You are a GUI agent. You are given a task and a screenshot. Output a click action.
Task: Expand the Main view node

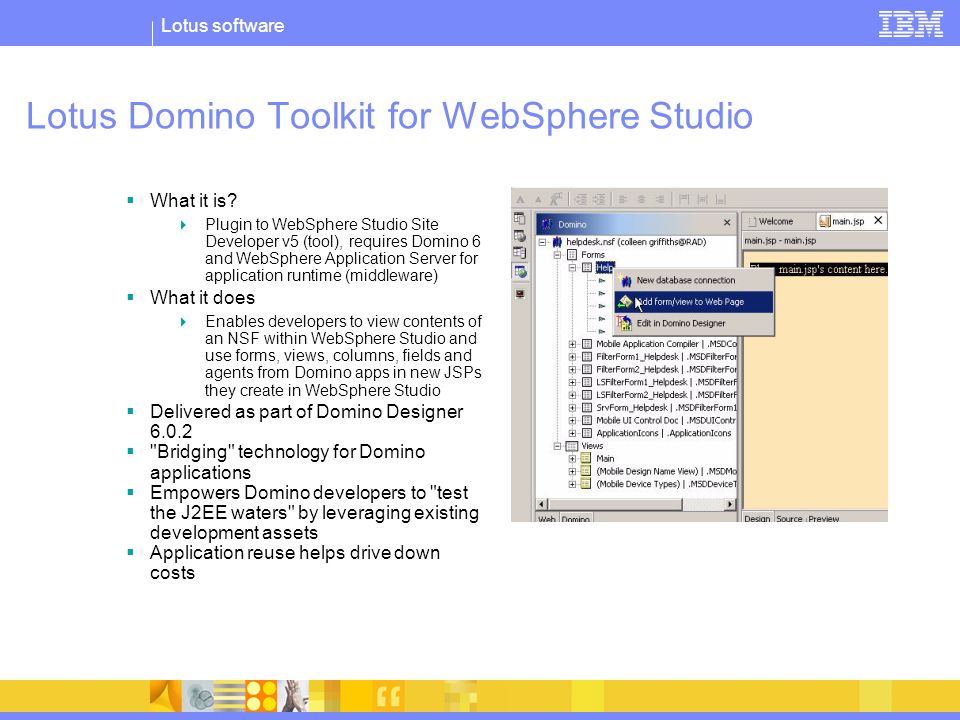click(572, 459)
